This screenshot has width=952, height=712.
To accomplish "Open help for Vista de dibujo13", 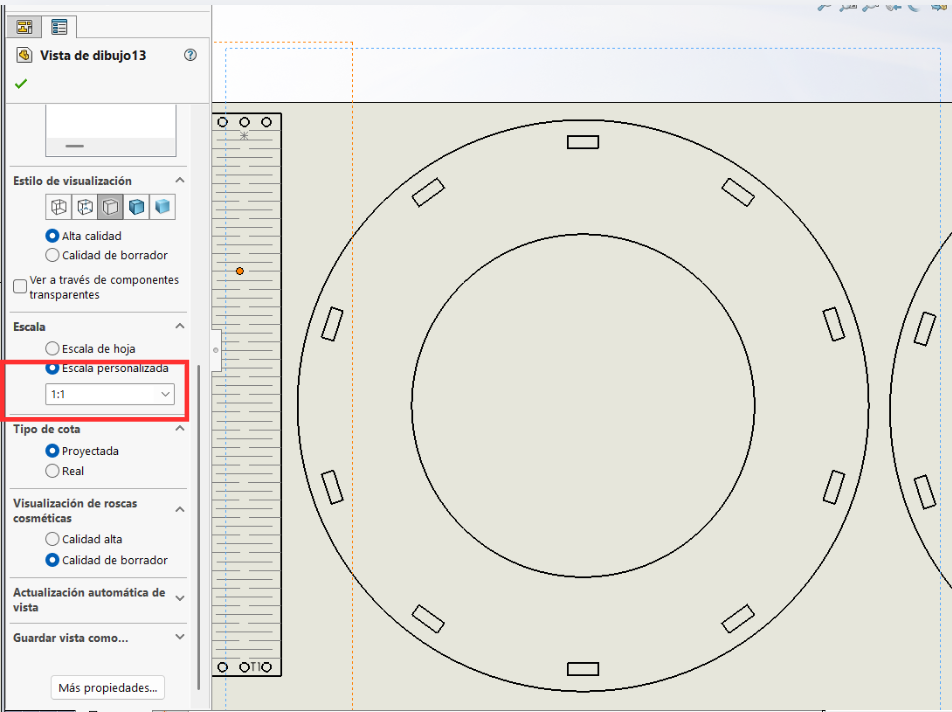I will click(190, 55).
